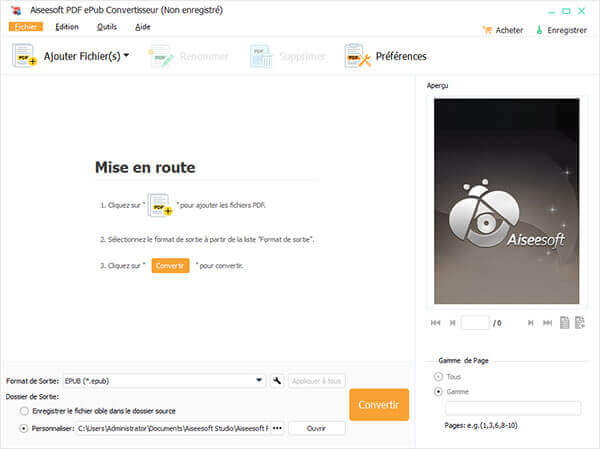Screen dimensions: 600x449
Task: Expand the Format de Sortie dropdown
Action: point(259,381)
